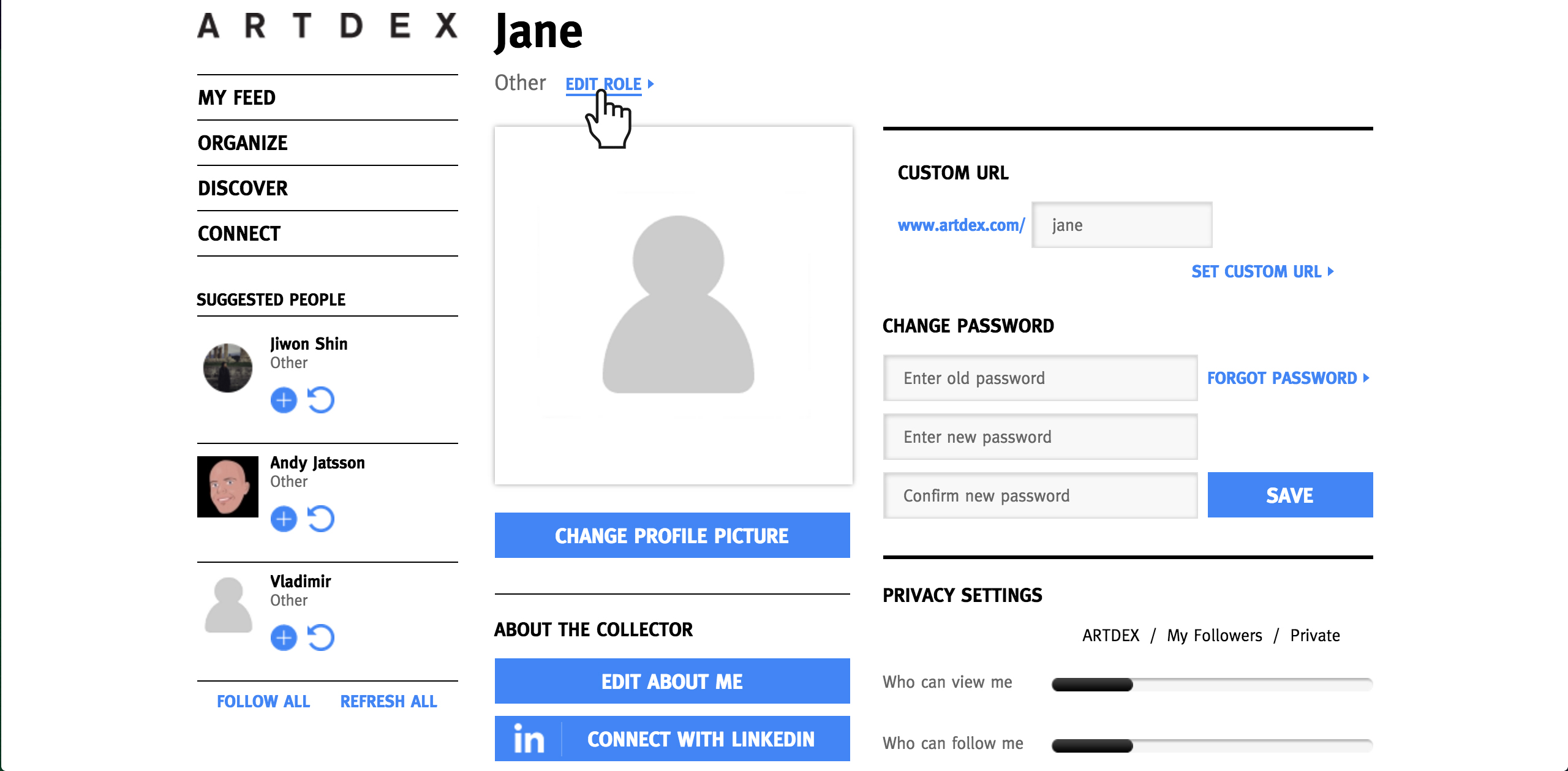Follow Vladimir with plus icon
Screen dimensions: 1568x771
284,638
